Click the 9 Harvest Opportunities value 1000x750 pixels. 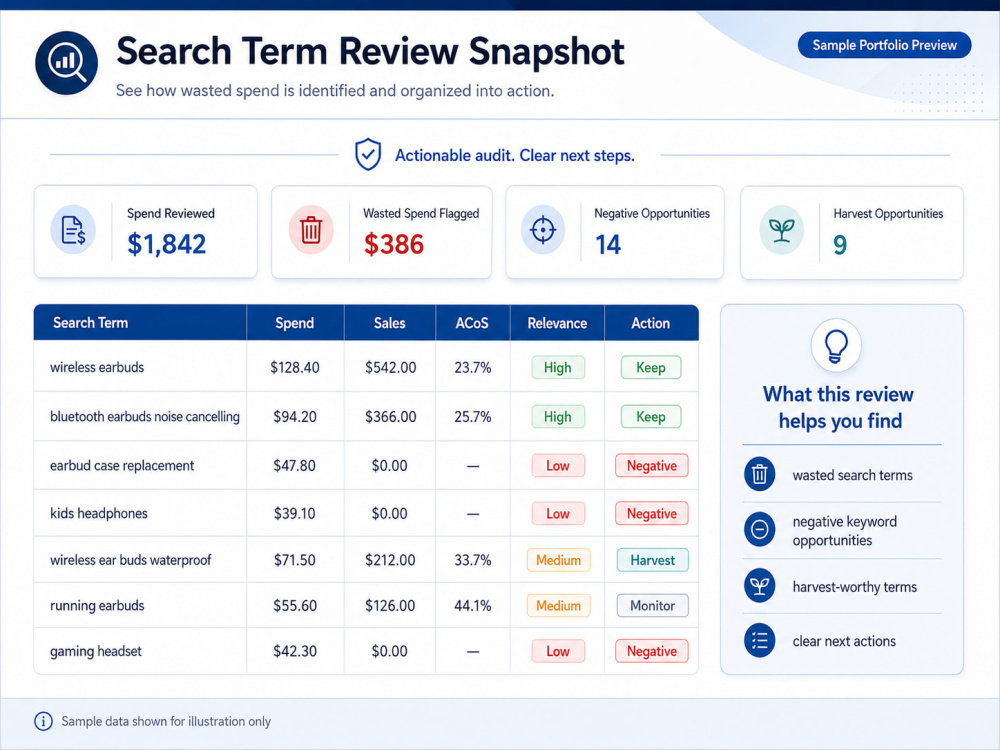coord(840,245)
